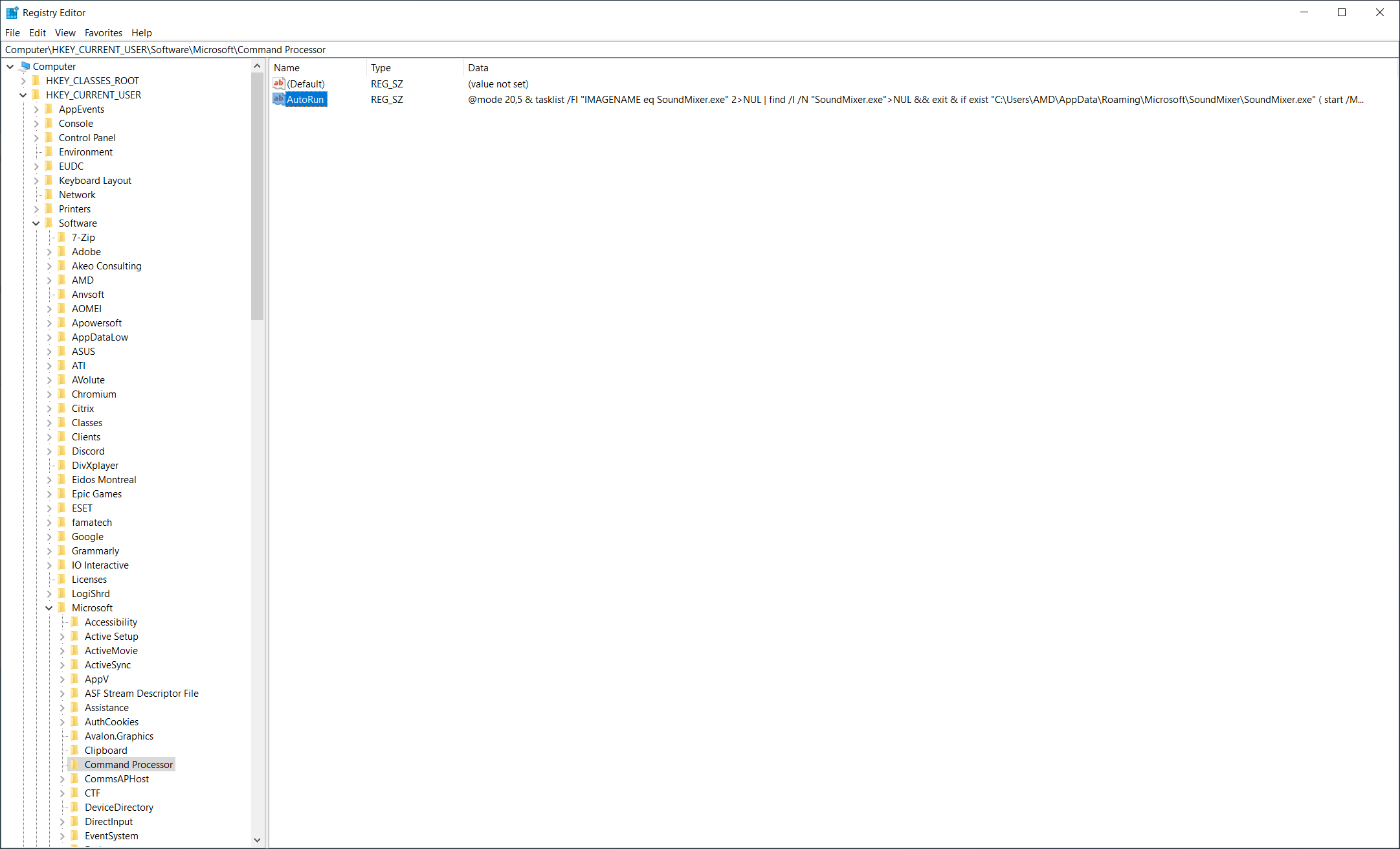Collapse the HKEY_CURRENT_USER hive
1400x849 pixels.
23,95
